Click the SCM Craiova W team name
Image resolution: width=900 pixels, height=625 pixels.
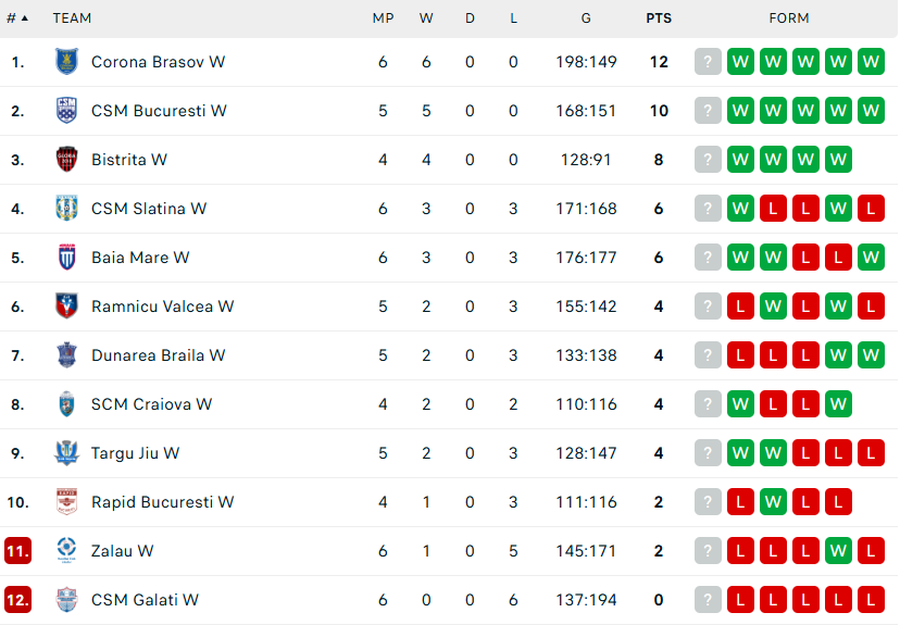(x=151, y=405)
